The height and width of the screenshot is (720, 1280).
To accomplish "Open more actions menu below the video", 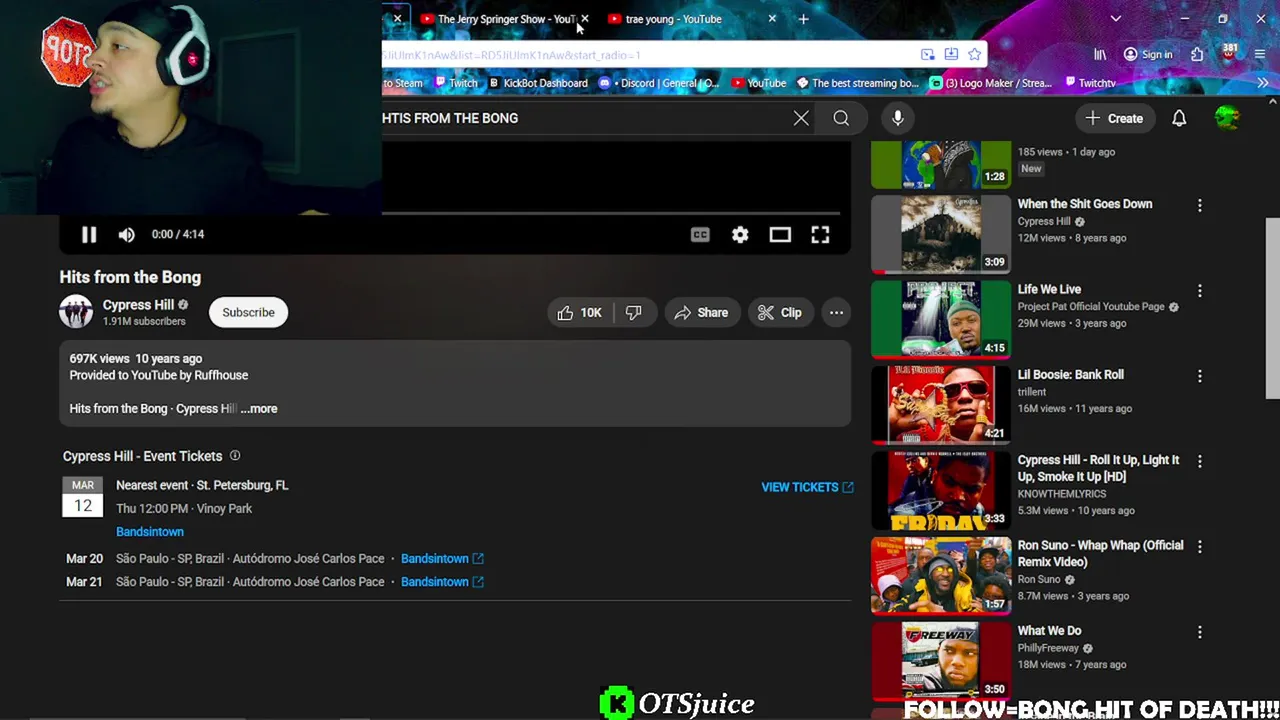I will [x=836, y=313].
